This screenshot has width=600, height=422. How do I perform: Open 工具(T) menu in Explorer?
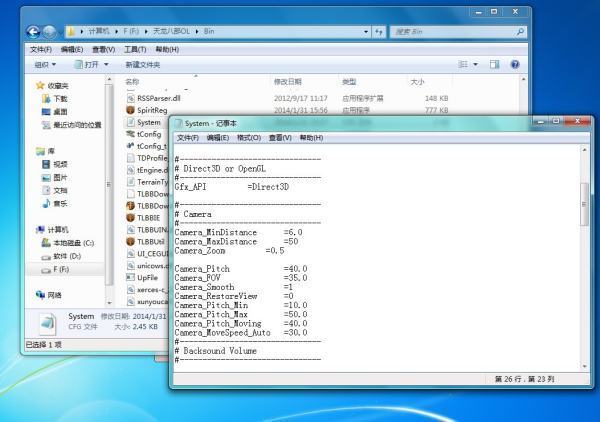(135, 49)
